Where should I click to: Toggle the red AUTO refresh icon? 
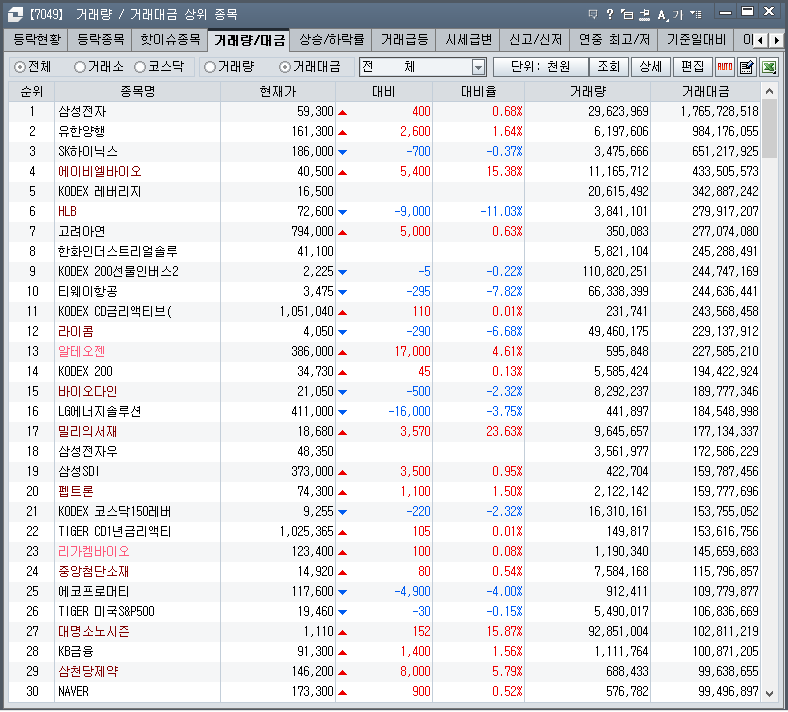point(725,67)
